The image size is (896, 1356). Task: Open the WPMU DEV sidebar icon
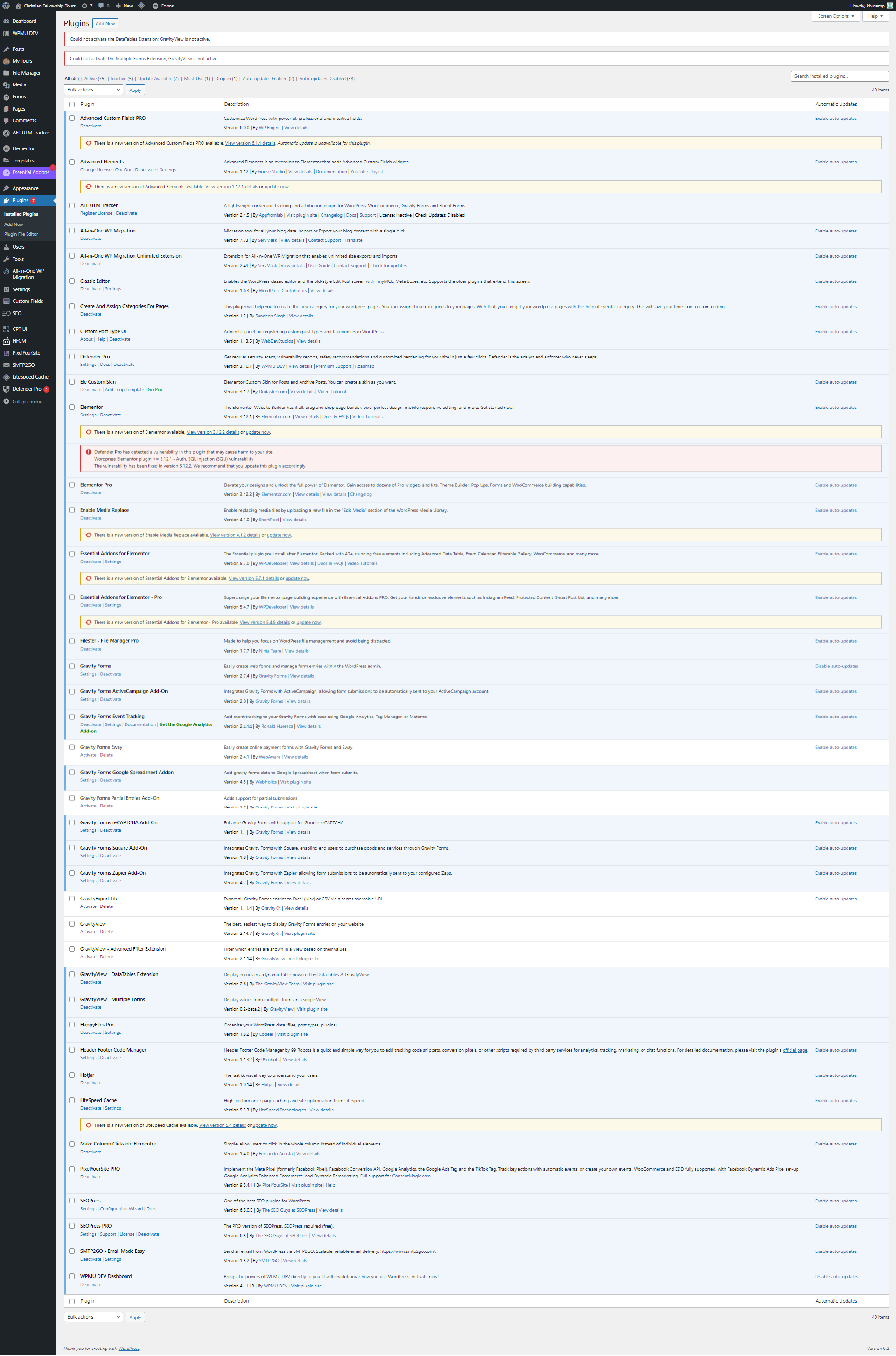[6, 33]
